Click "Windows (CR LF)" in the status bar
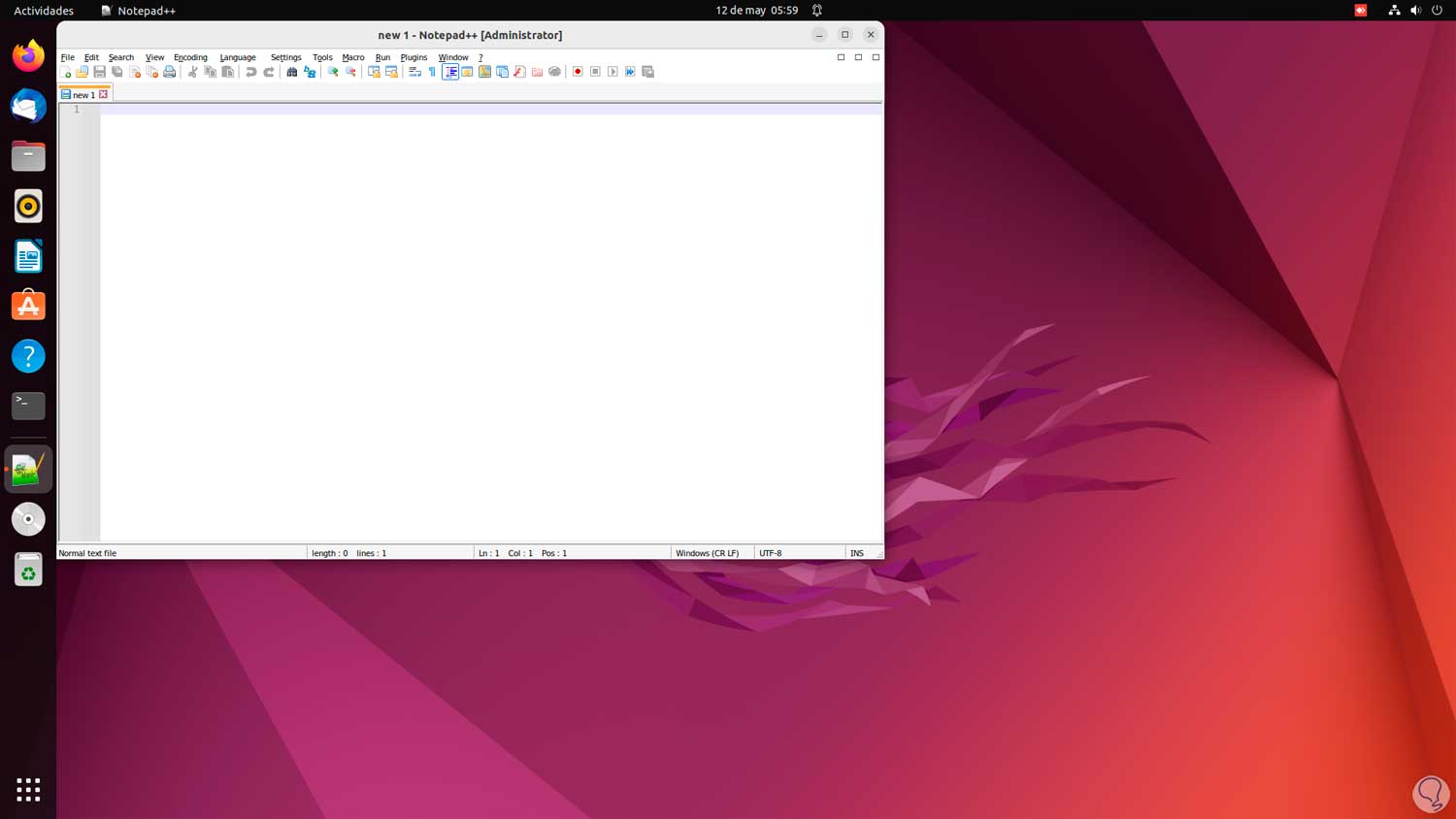The width and height of the screenshot is (1456, 819). click(x=707, y=553)
